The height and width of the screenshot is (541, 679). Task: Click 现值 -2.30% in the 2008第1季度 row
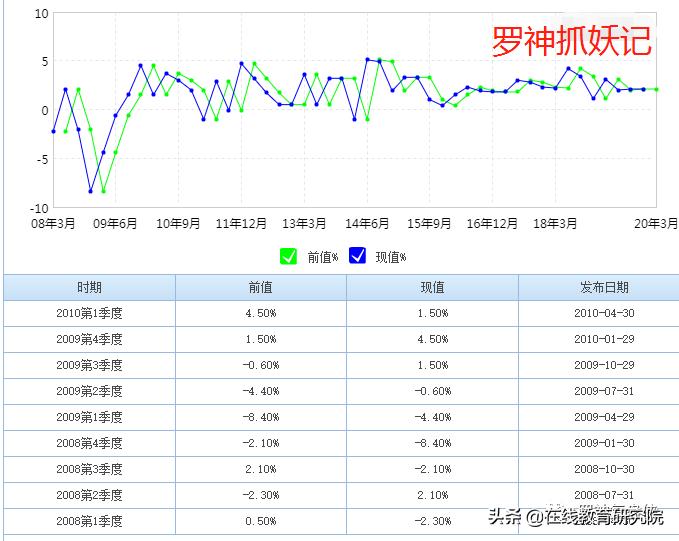click(433, 521)
